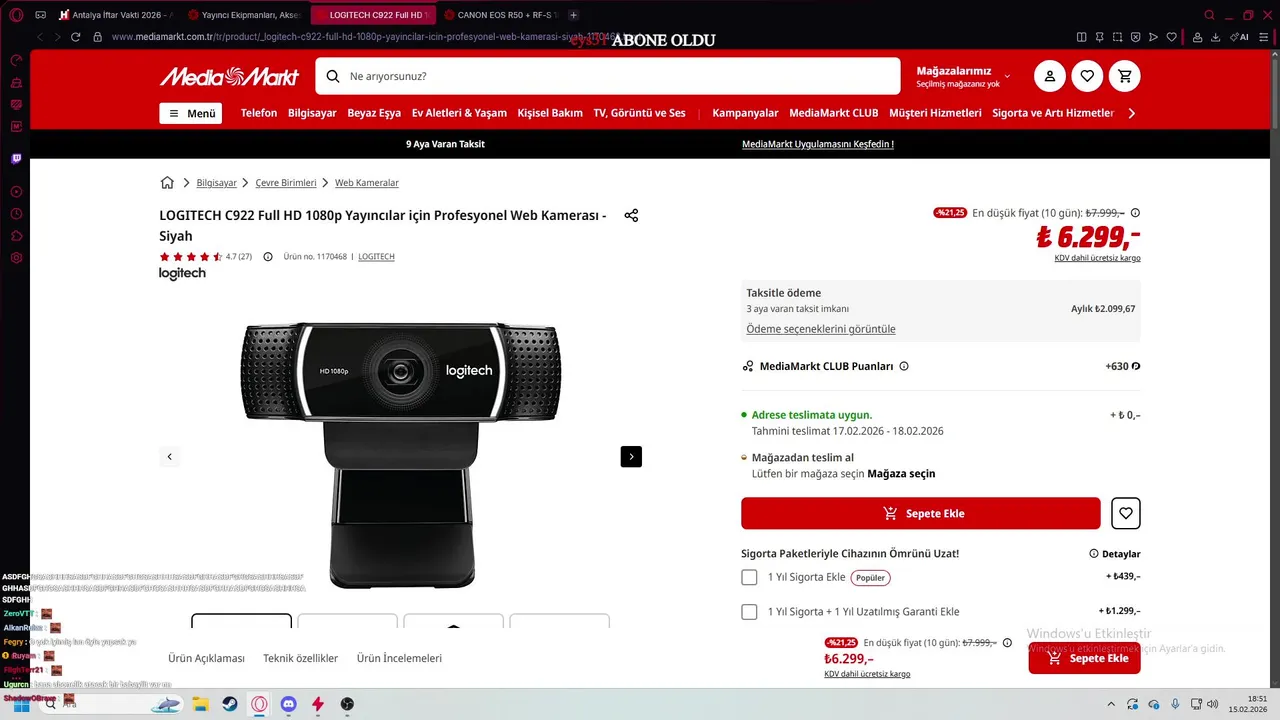
Task: Click the Ne arıyorsunuz search field
Action: pyautogui.click(x=608, y=76)
